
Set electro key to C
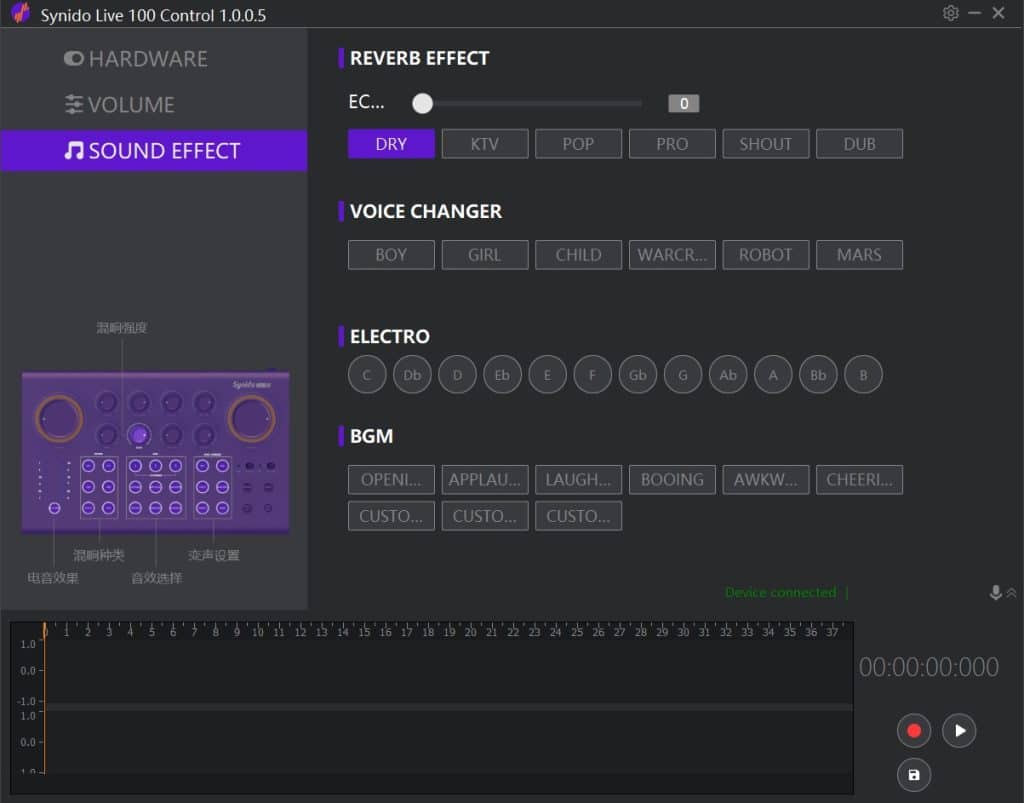(367, 375)
